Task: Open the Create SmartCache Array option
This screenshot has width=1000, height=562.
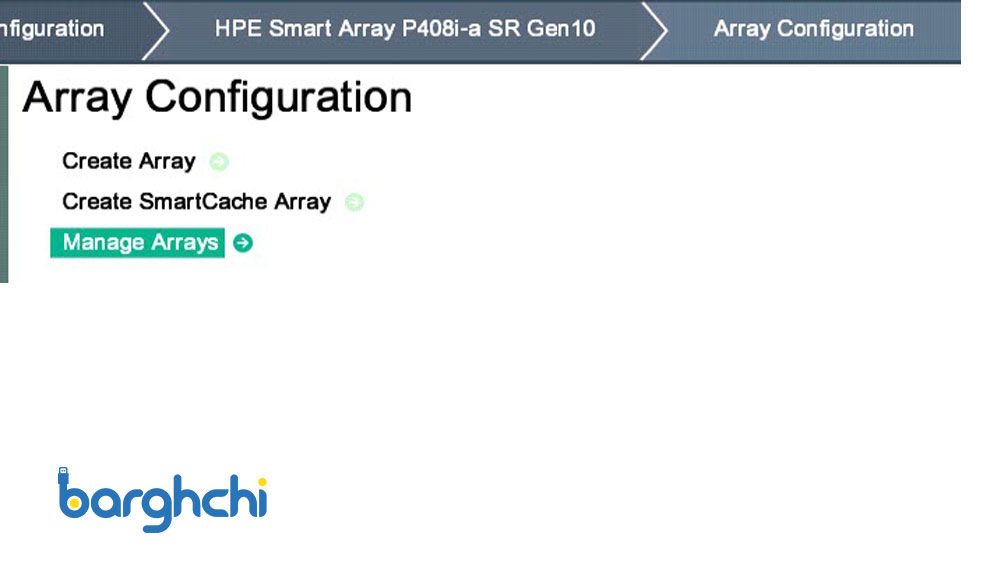Action: click(x=196, y=202)
